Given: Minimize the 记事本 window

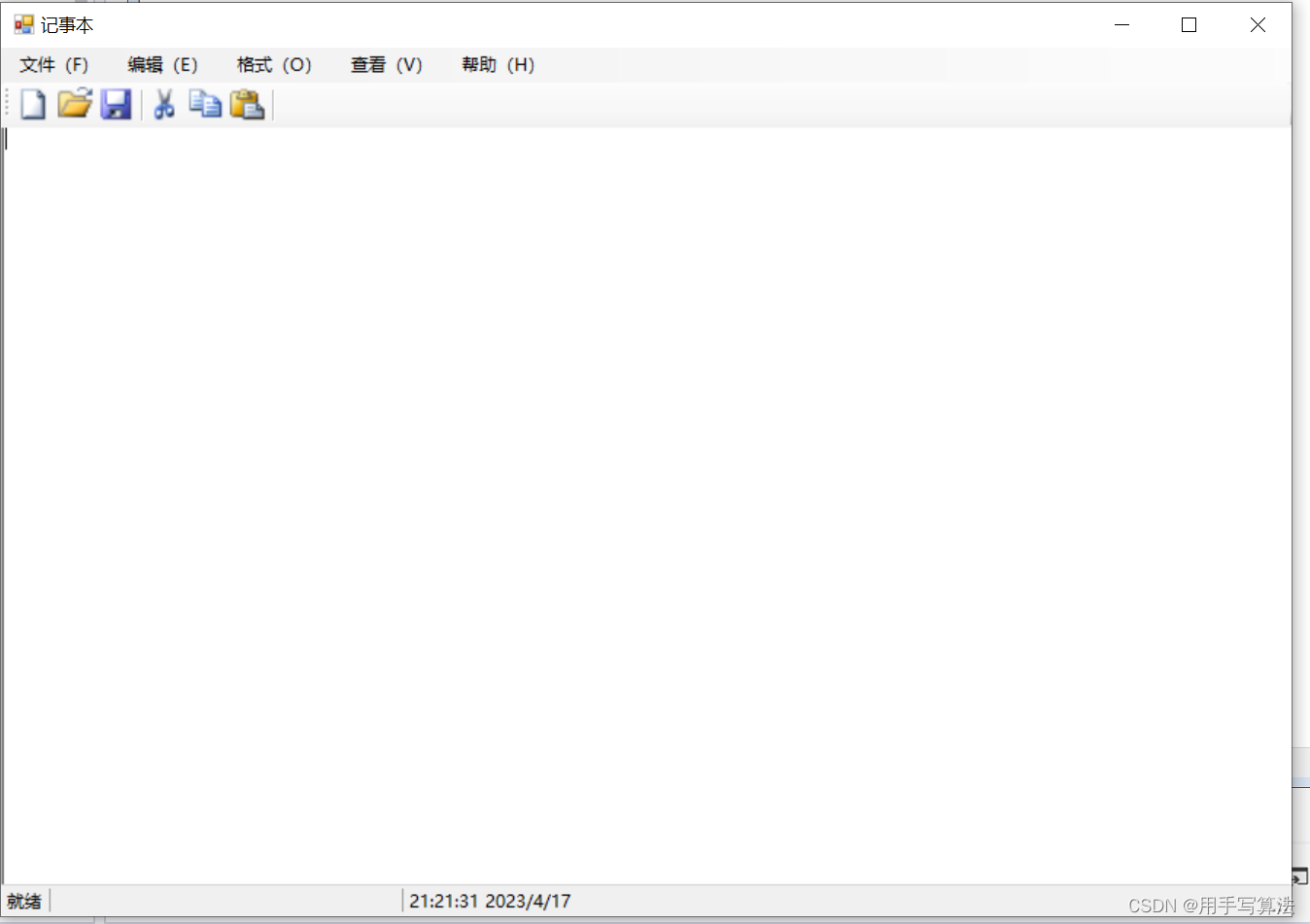Looking at the screenshot, I should click(x=1122, y=24).
